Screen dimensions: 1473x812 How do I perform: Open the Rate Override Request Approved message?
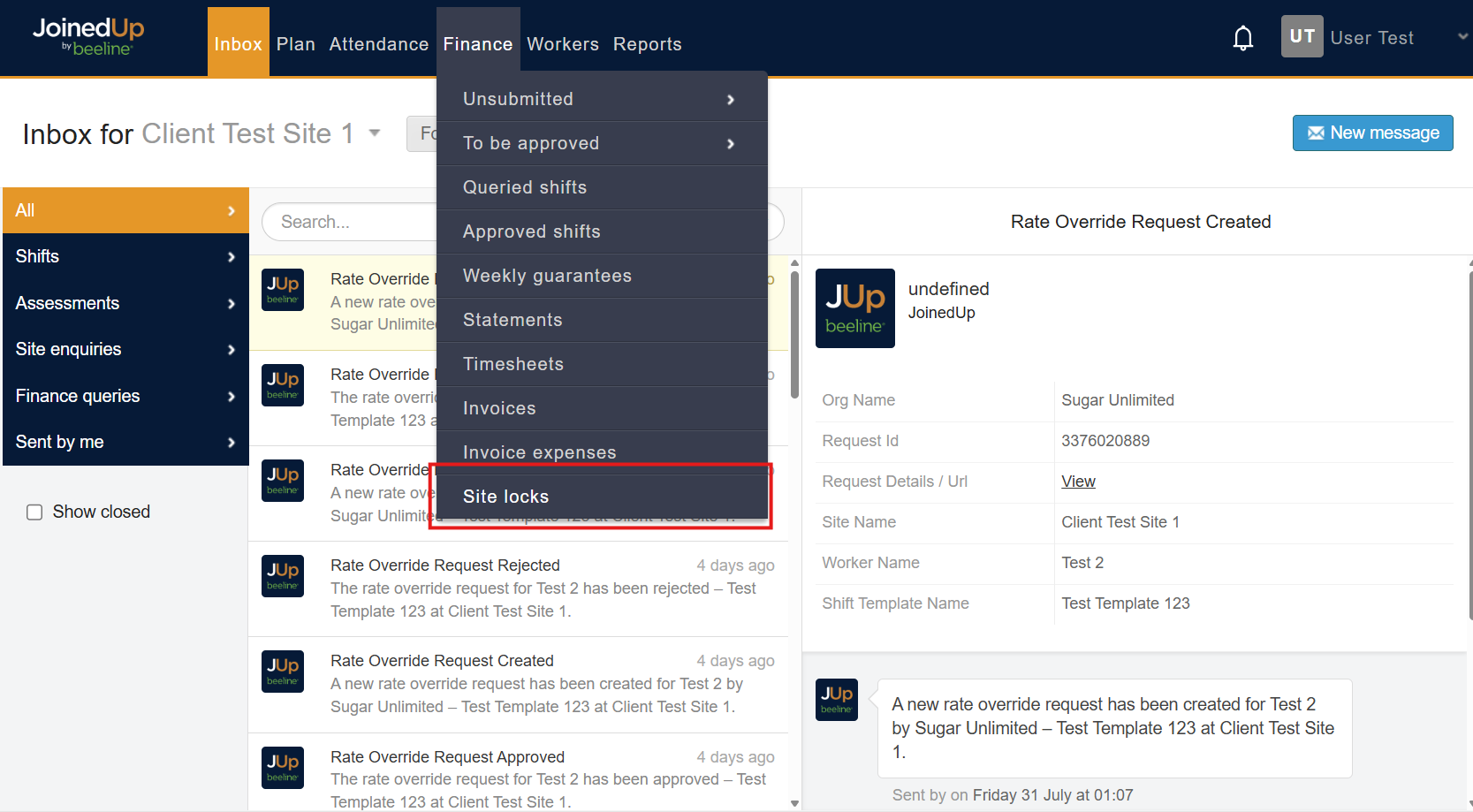pyautogui.click(x=519, y=773)
